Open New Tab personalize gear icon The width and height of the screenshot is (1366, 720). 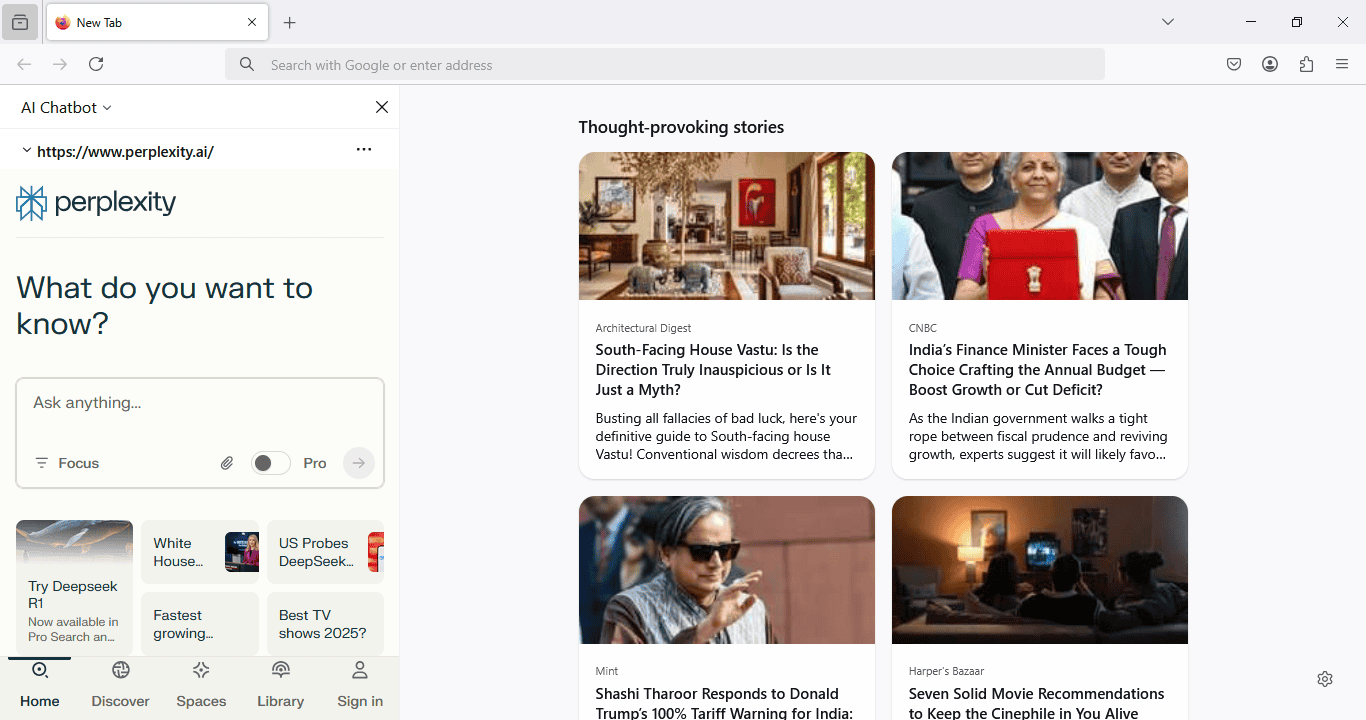point(1325,679)
